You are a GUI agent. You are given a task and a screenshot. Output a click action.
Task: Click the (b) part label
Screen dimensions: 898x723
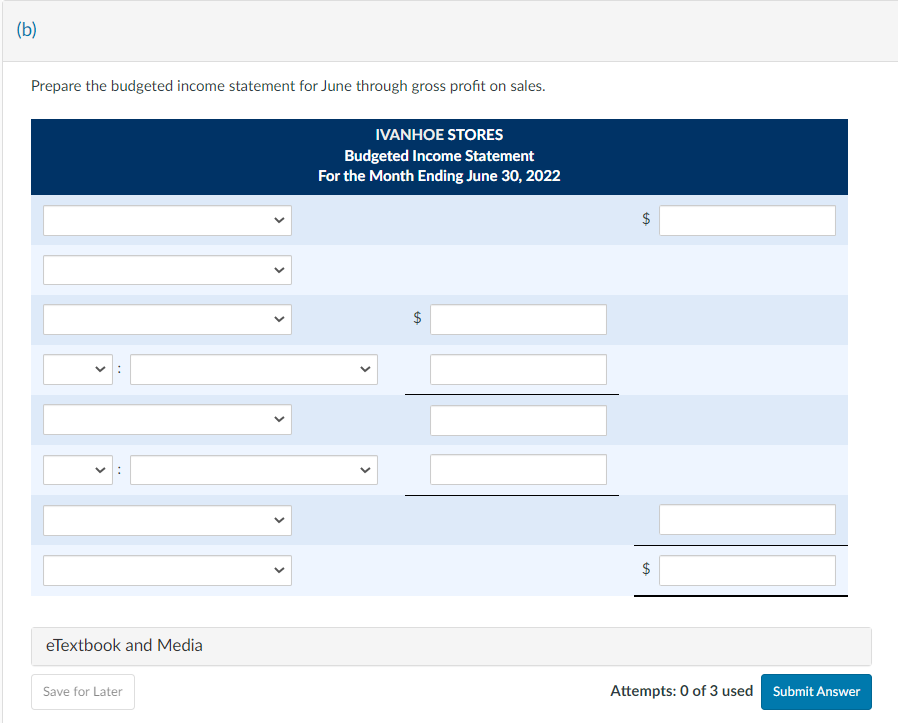click(x=26, y=29)
